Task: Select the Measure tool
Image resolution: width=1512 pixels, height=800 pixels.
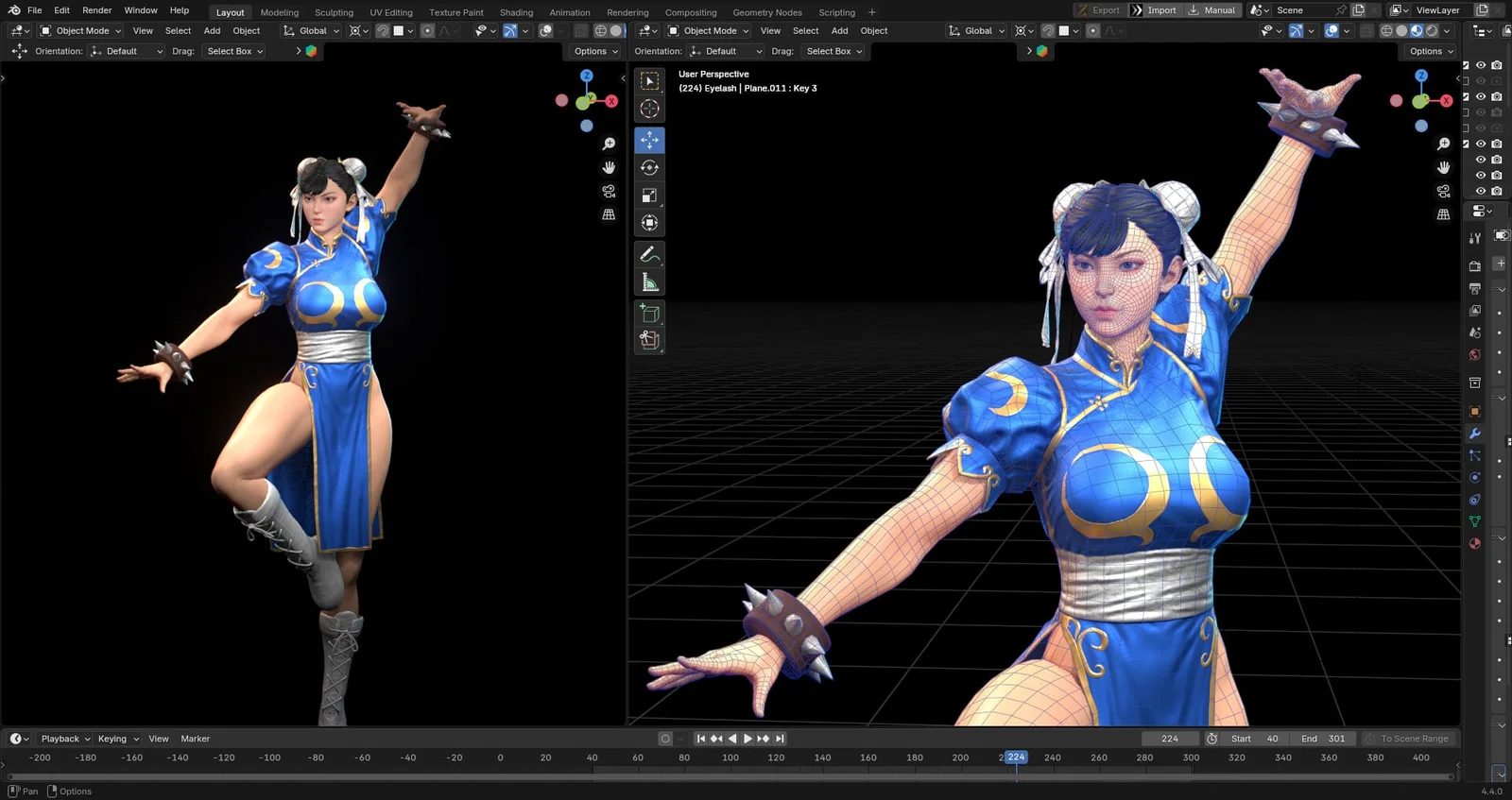Action: pos(649,281)
